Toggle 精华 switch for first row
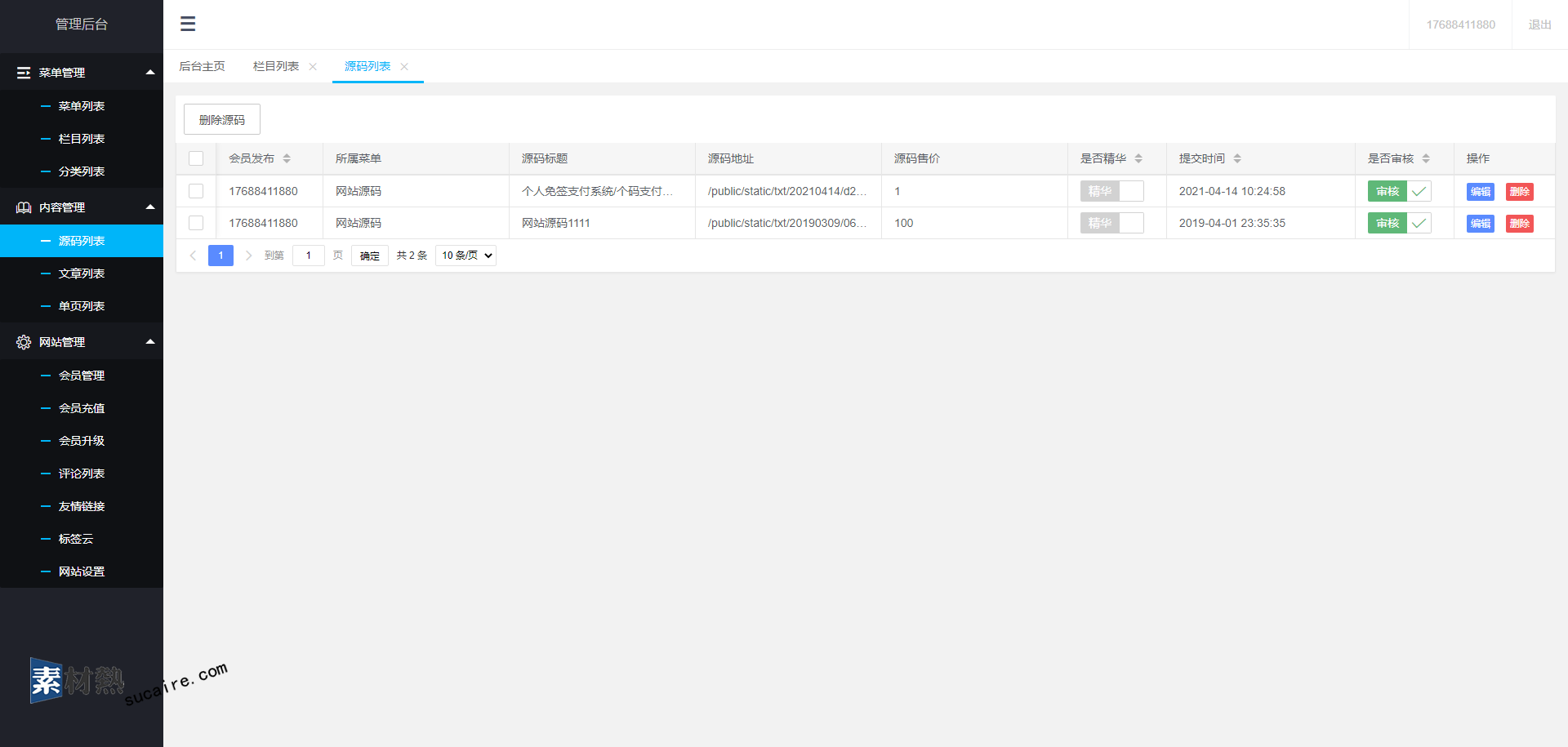Screen dimensions: 1568x747 tap(1111, 191)
